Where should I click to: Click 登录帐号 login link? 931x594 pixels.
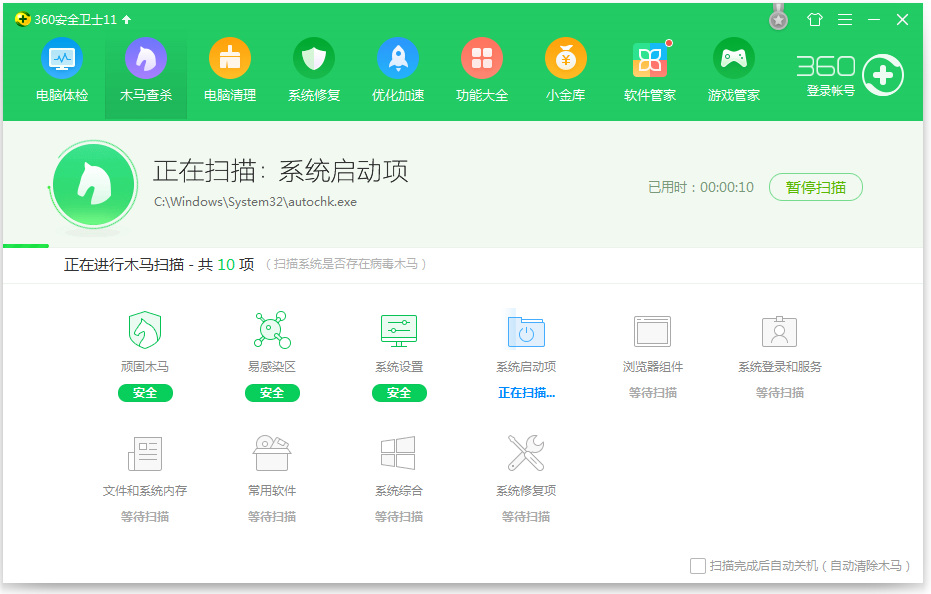coord(830,91)
